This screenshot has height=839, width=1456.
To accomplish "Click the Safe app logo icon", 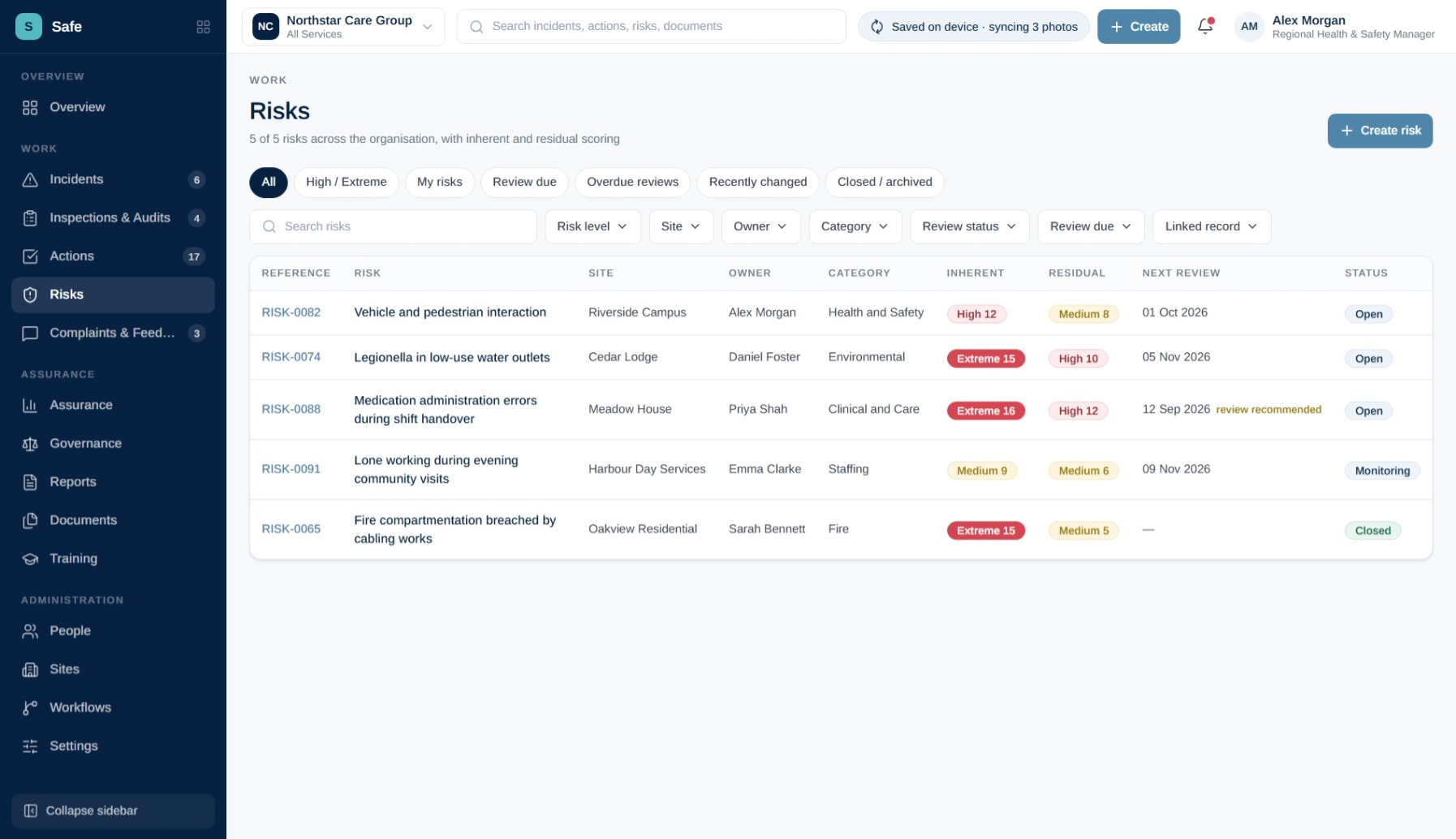I will click(28, 27).
